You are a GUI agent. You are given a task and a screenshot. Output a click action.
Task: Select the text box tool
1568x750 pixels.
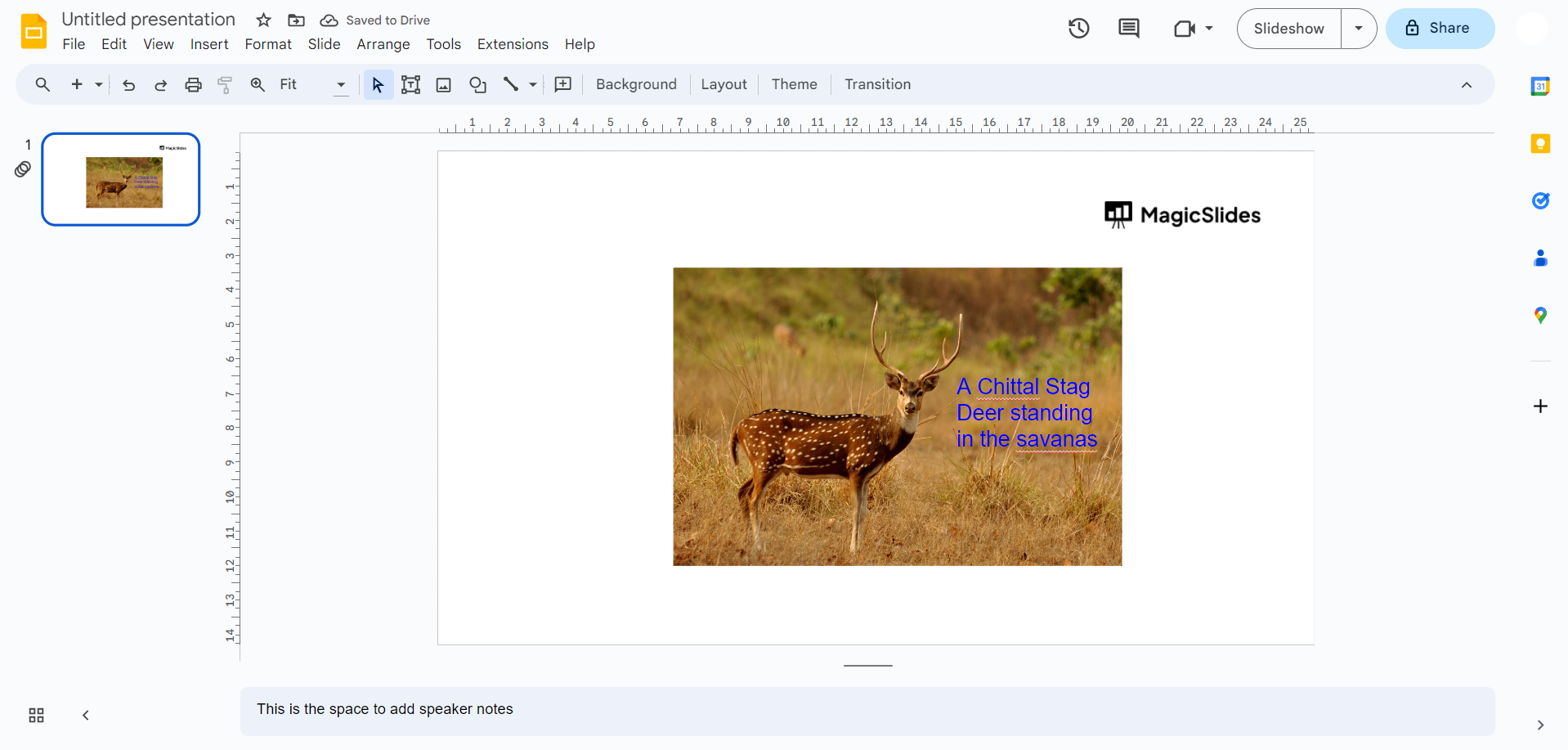pyautogui.click(x=410, y=84)
